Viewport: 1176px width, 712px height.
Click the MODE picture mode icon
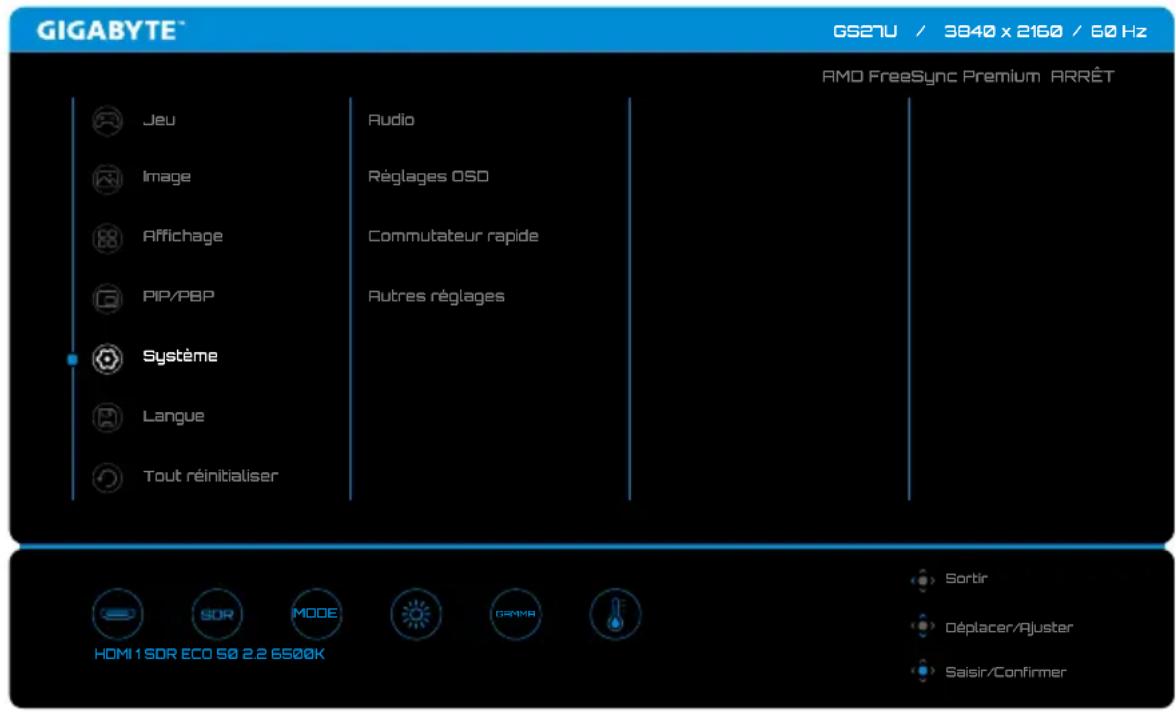pyautogui.click(x=316, y=614)
